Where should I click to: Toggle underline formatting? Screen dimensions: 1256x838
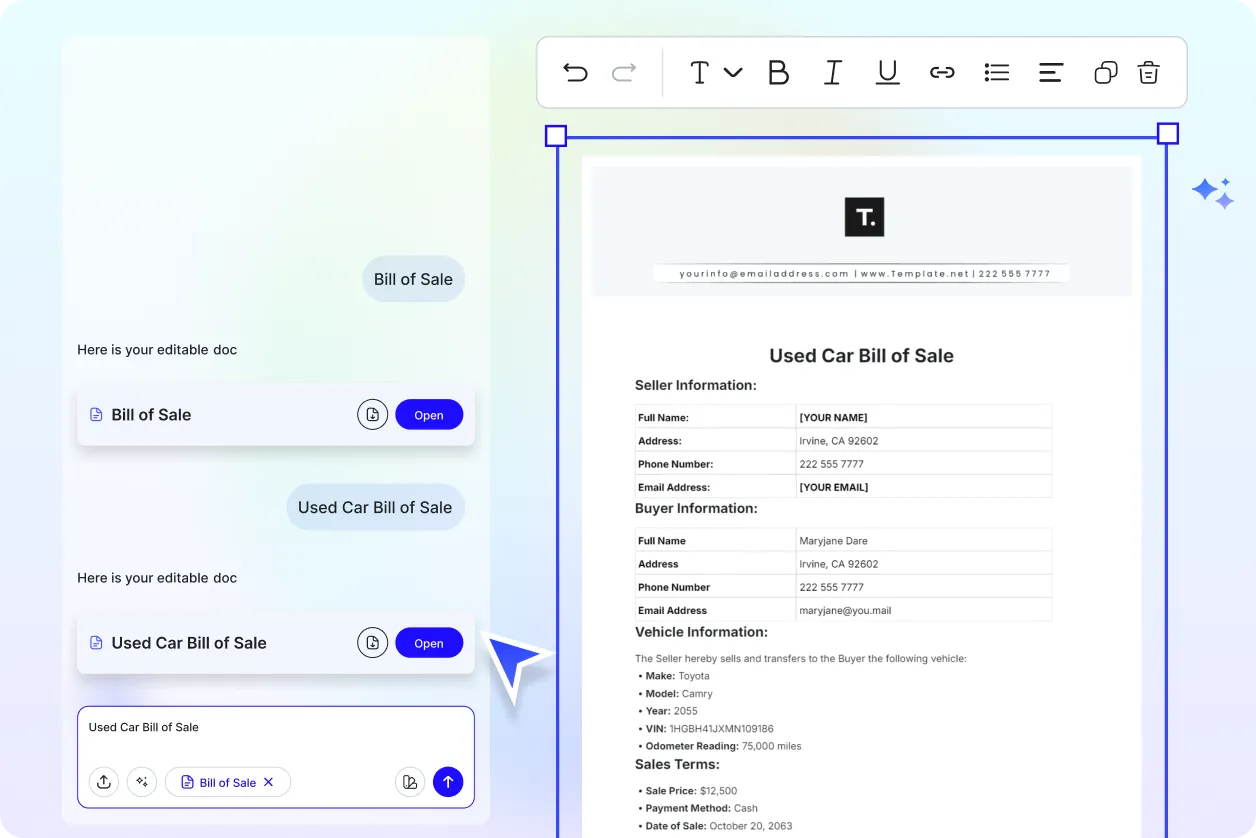887,72
